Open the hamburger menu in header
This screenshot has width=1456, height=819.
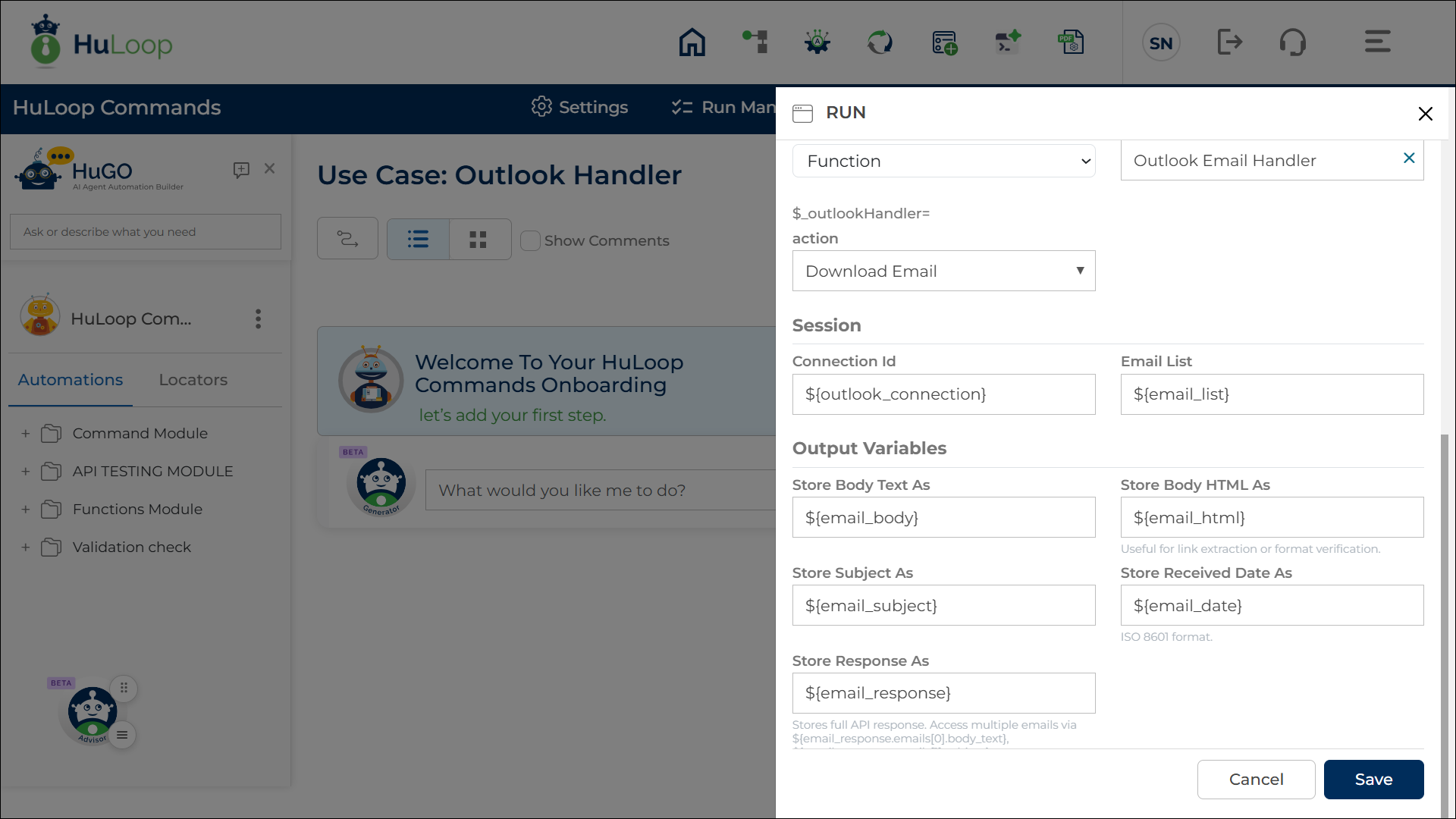tap(1377, 42)
